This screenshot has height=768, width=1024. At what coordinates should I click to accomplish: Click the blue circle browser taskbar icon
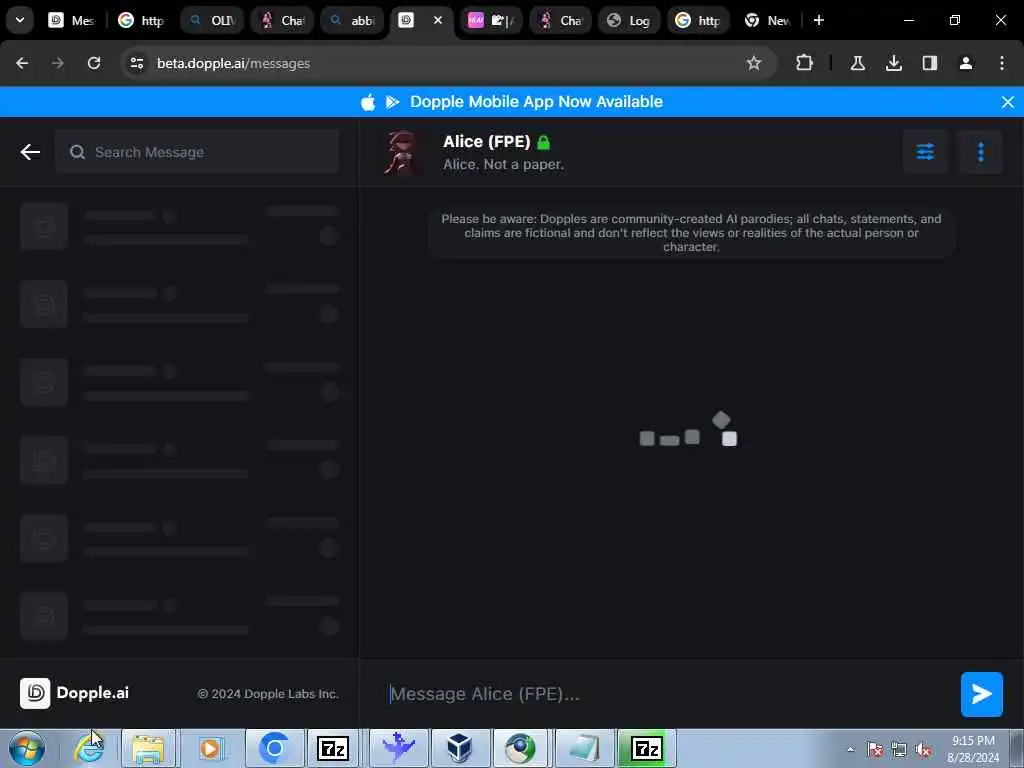point(274,748)
